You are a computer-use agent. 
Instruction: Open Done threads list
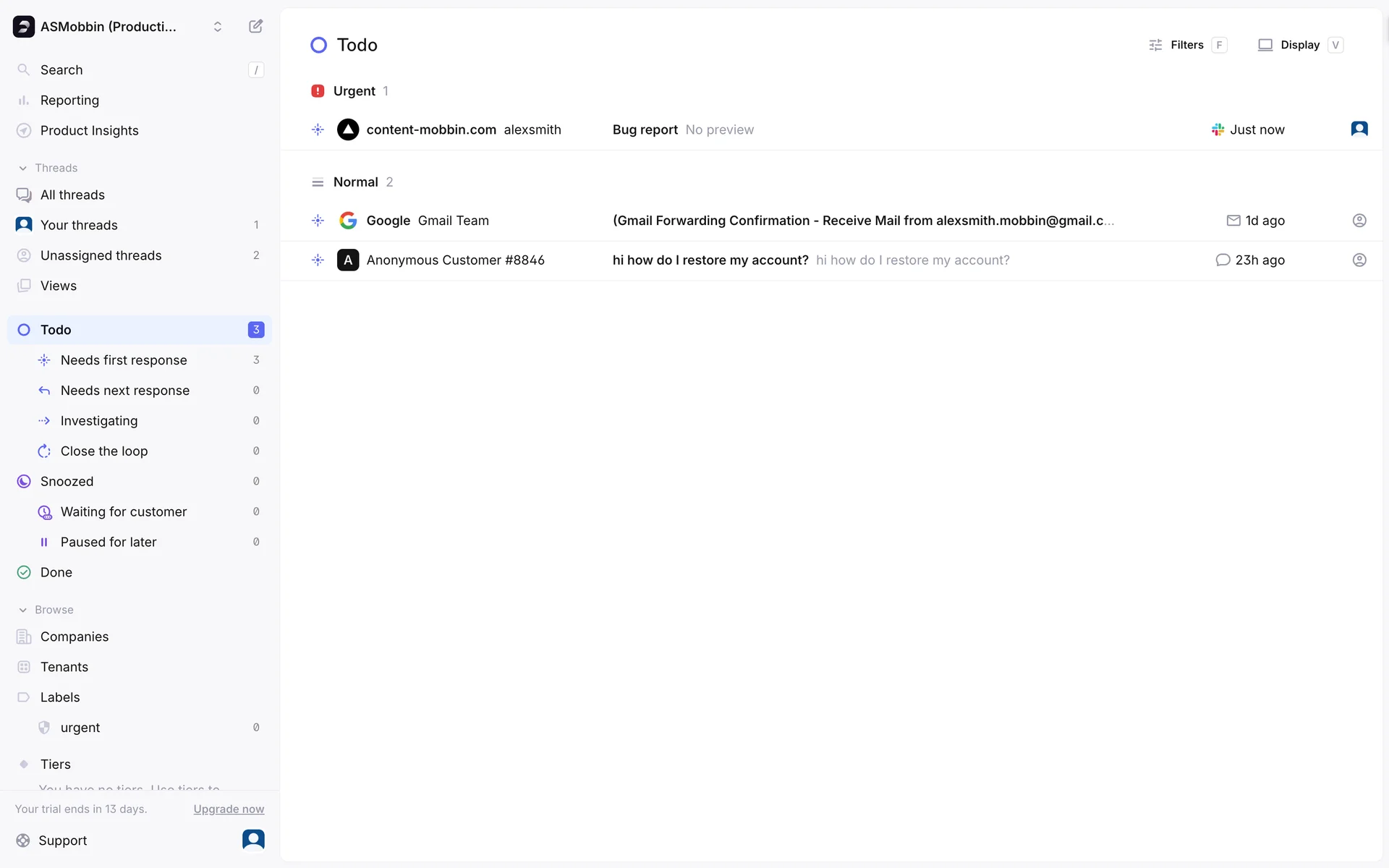click(56, 572)
